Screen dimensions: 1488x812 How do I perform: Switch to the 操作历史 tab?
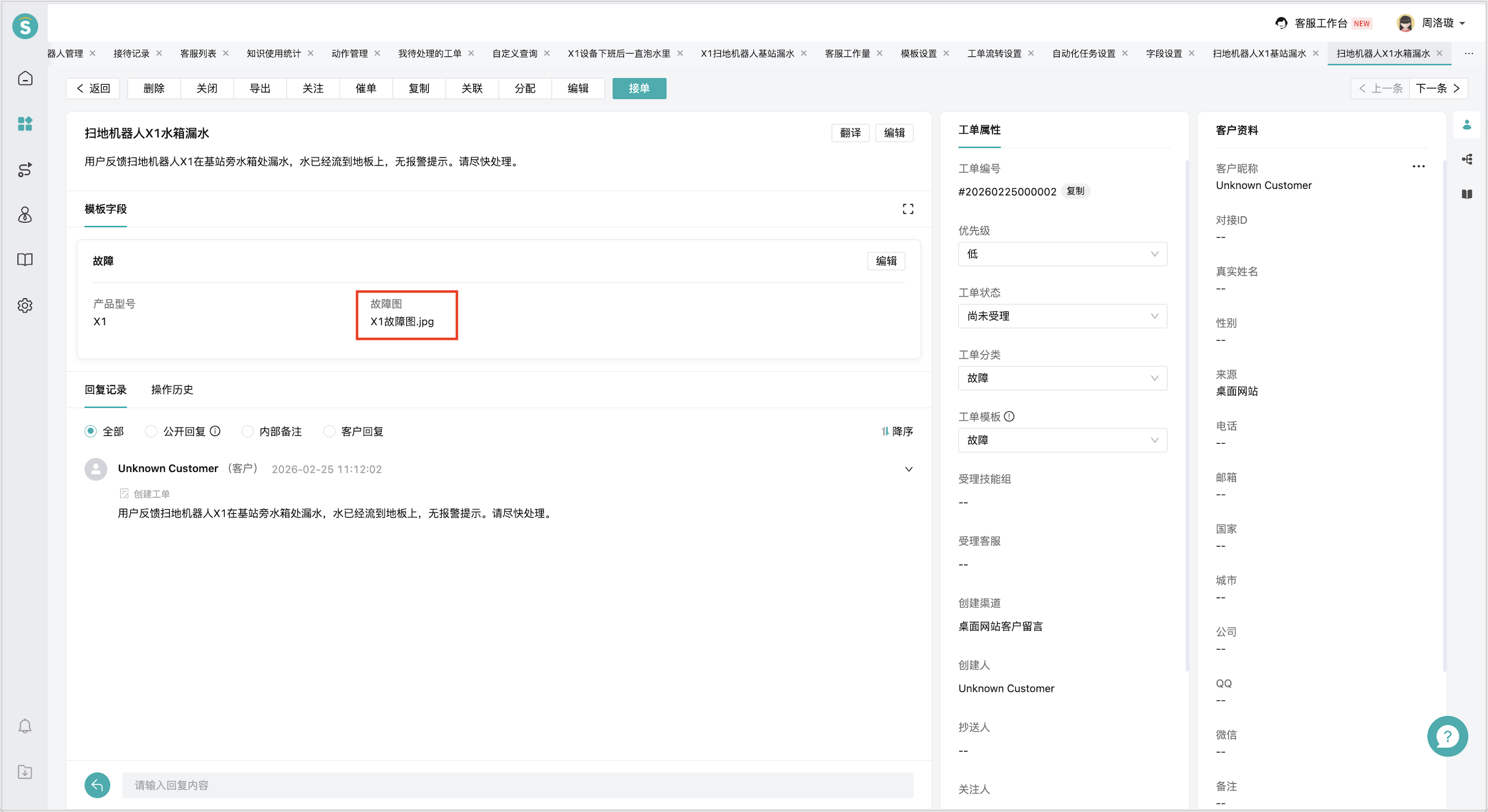click(x=171, y=390)
